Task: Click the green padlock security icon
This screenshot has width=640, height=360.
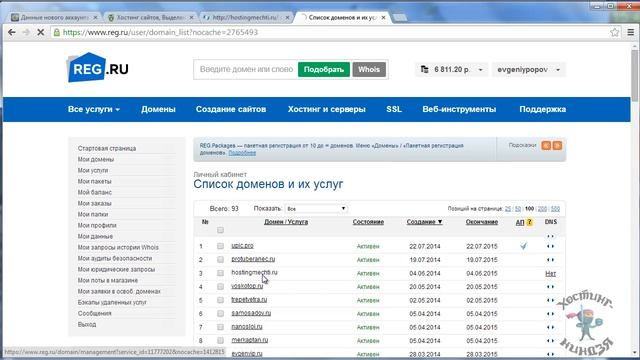Action: pos(57,32)
